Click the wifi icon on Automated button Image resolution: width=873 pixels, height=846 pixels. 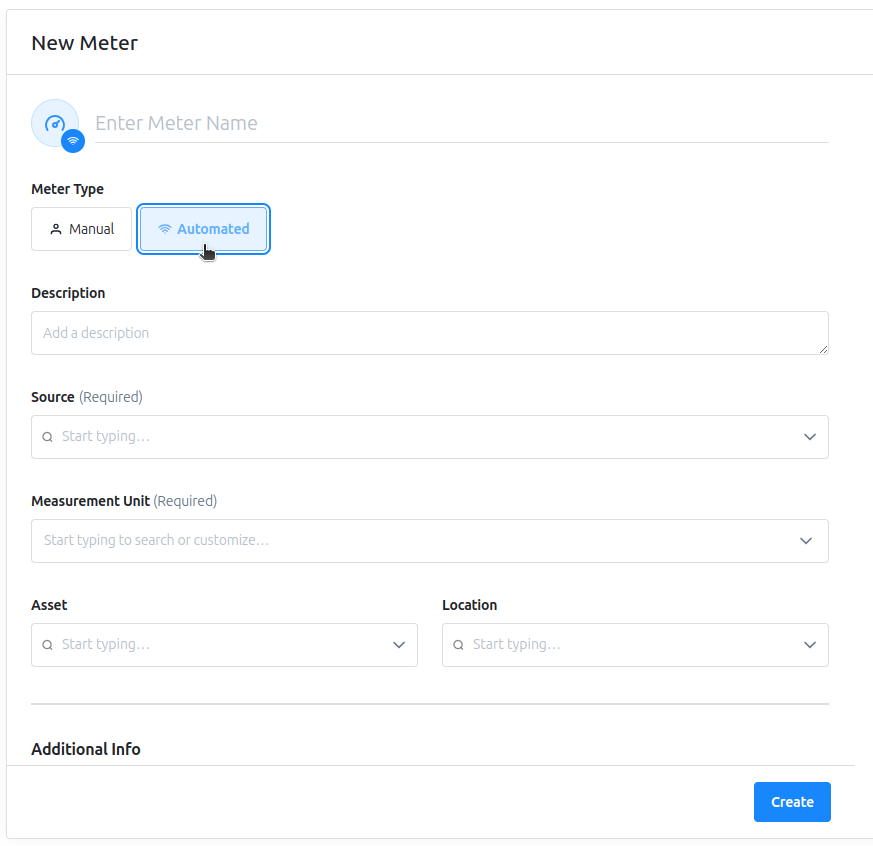tap(165, 229)
